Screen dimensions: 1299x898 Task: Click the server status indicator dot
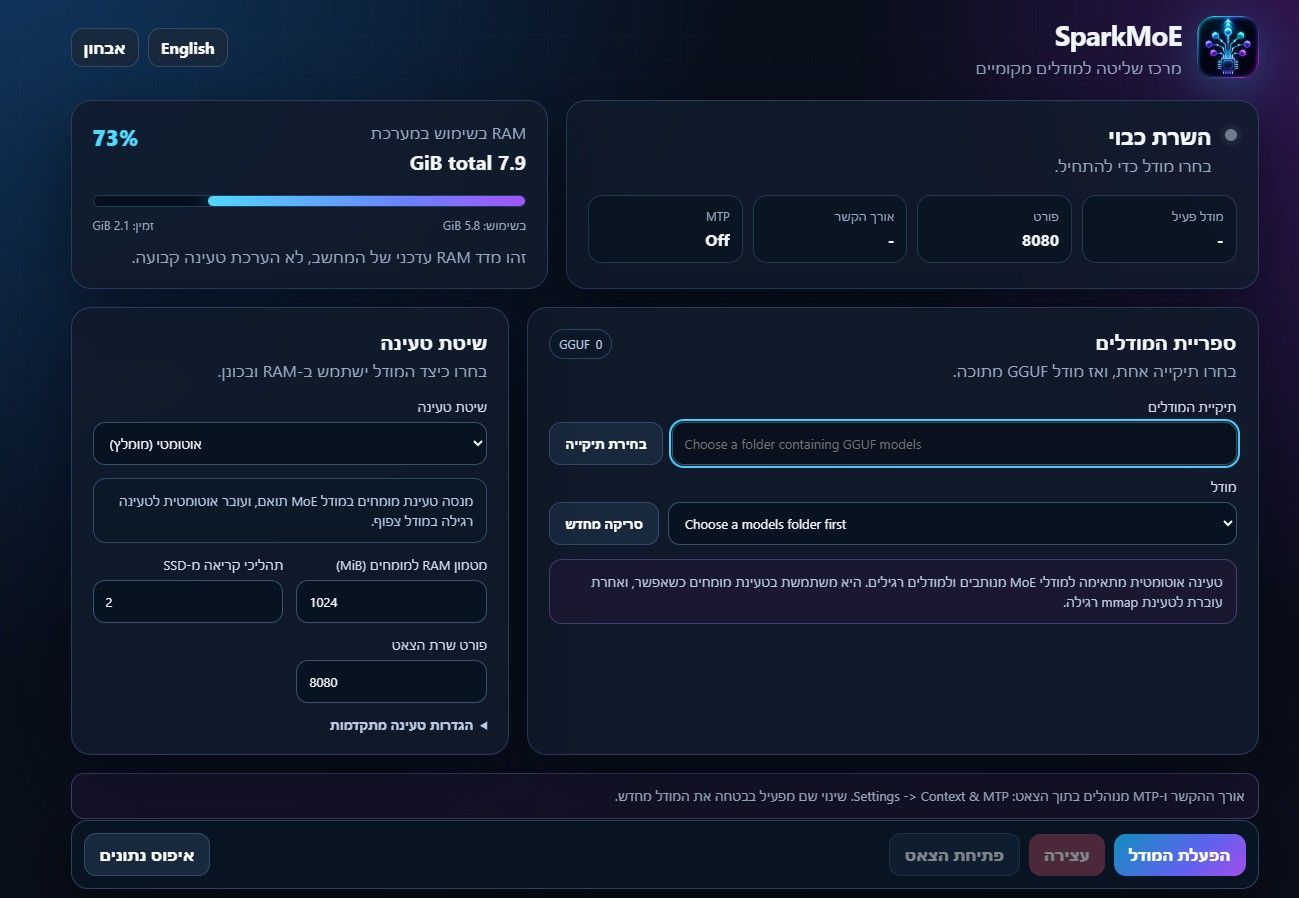pyautogui.click(x=1230, y=135)
